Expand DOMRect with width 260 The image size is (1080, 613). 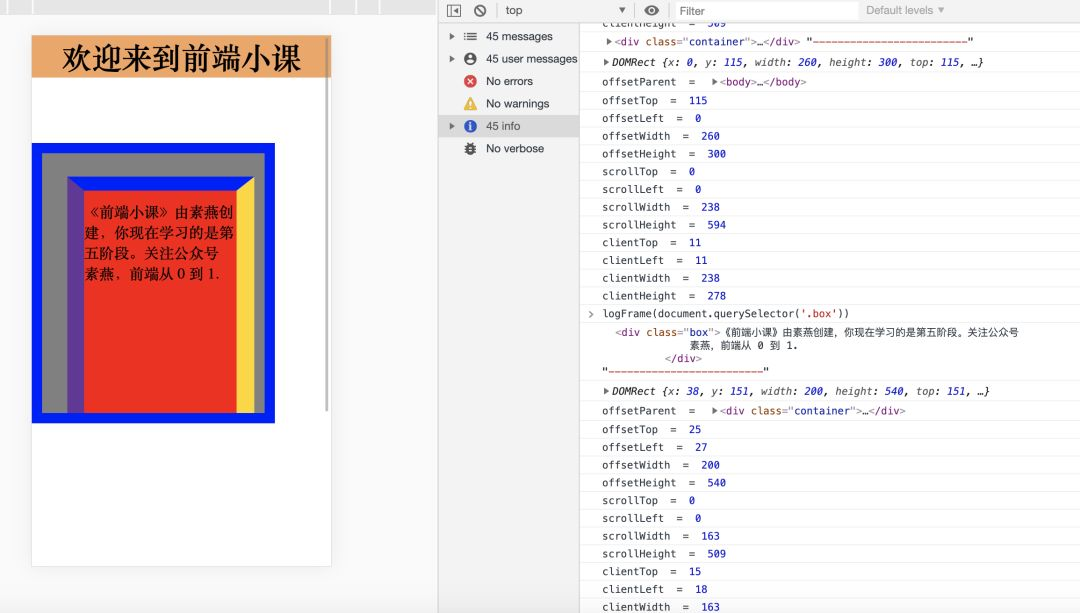(x=606, y=63)
